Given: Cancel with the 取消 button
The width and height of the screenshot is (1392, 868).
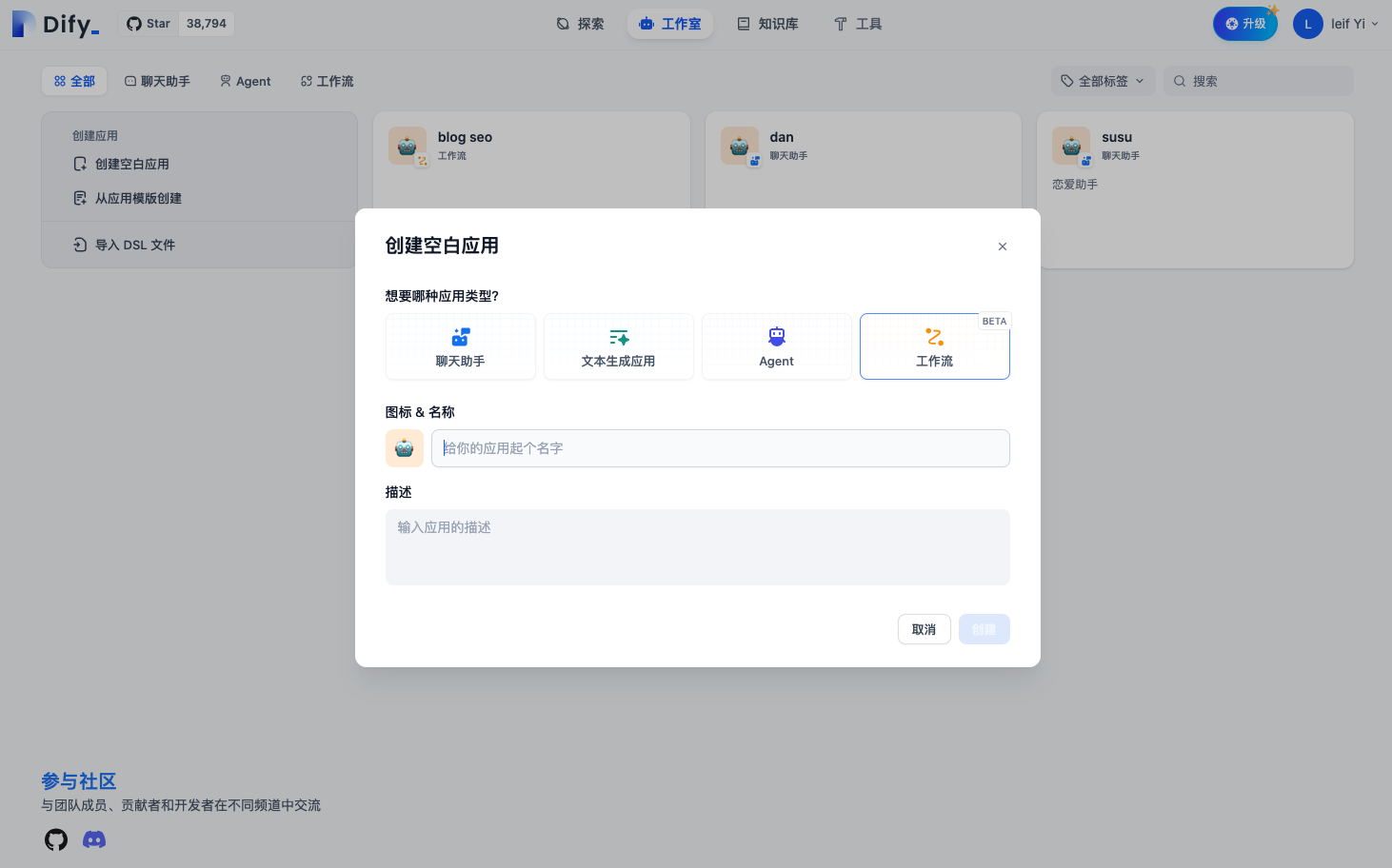Looking at the screenshot, I should click(925, 629).
